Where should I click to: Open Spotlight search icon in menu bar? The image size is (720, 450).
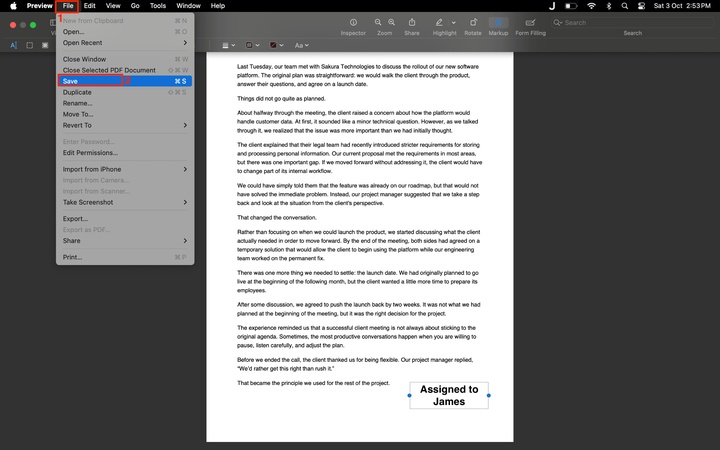624,6
